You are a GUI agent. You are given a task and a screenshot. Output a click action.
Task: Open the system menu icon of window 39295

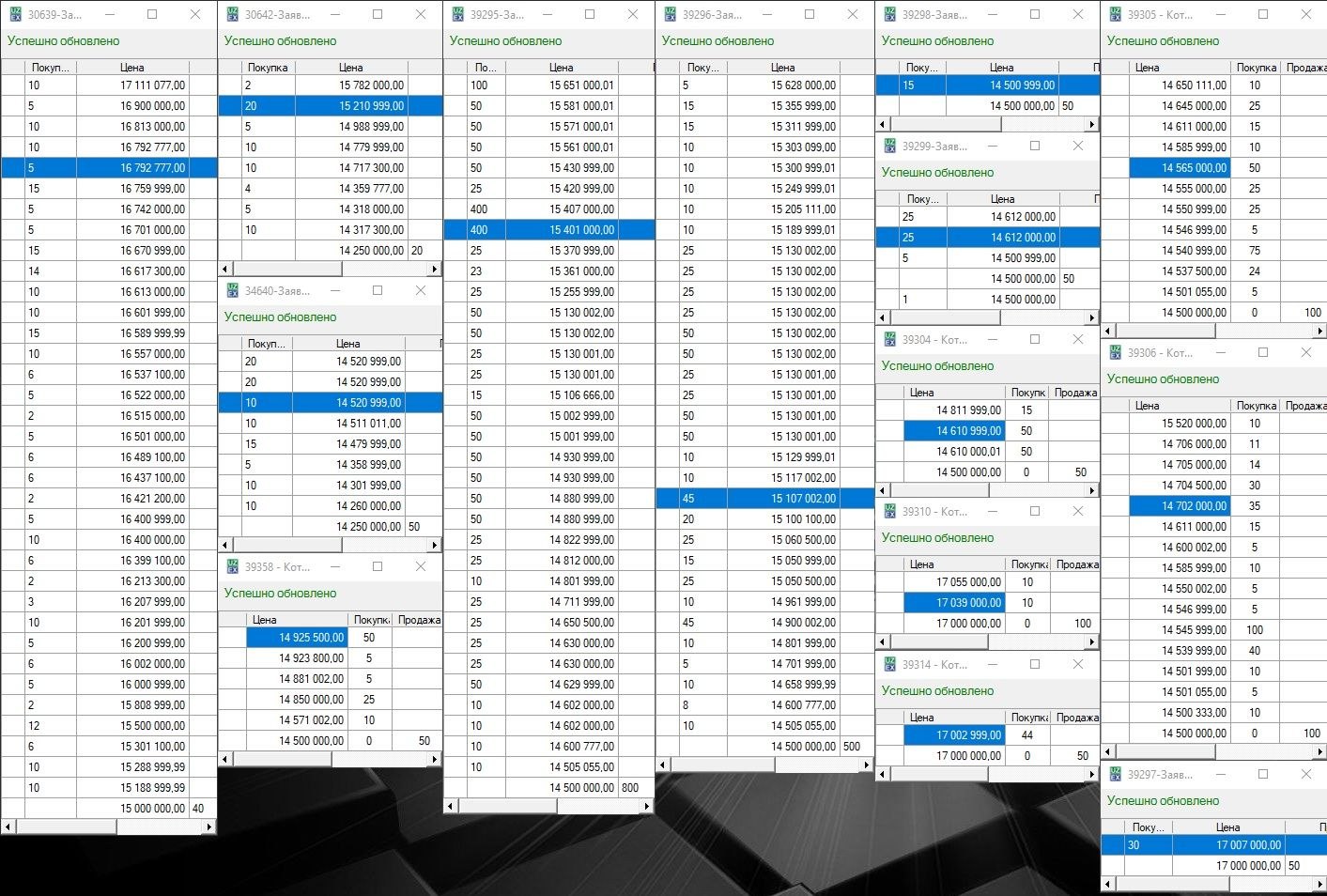pyautogui.click(x=457, y=15)
